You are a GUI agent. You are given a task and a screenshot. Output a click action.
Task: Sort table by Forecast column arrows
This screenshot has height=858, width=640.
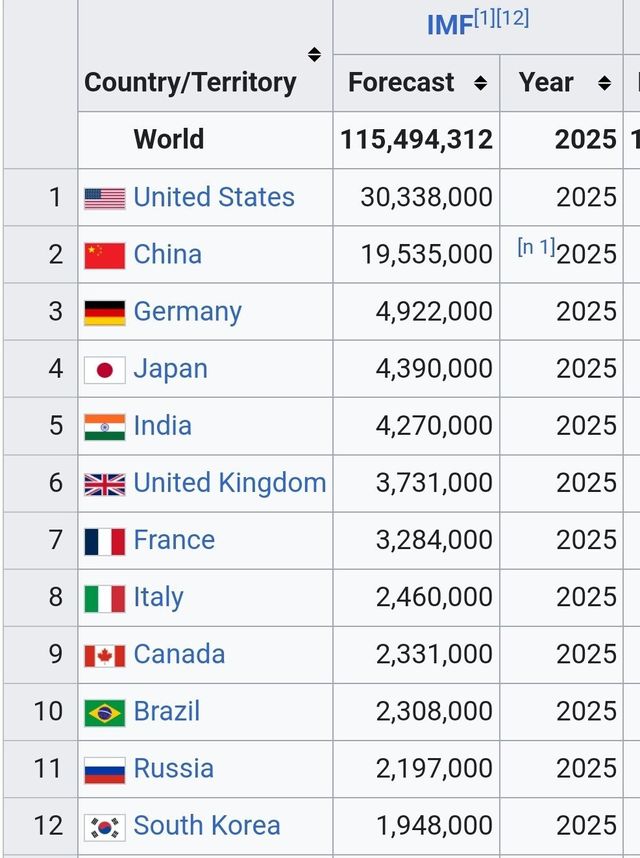tap(480, 83)
